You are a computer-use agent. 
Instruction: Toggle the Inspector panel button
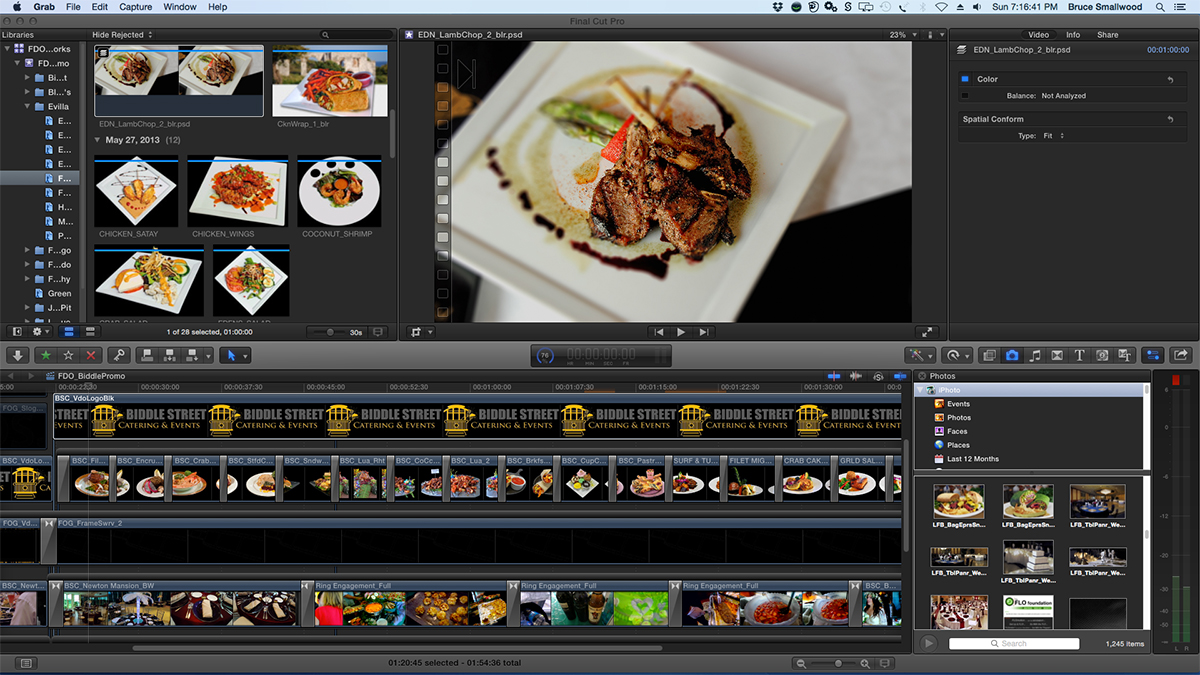(1153, 355)
